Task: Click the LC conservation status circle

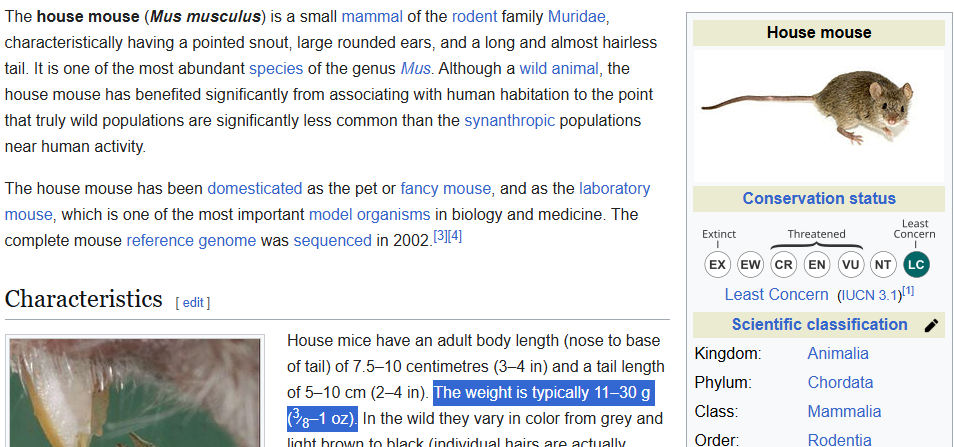Action: pyautogui.click(x=915, y=265)
